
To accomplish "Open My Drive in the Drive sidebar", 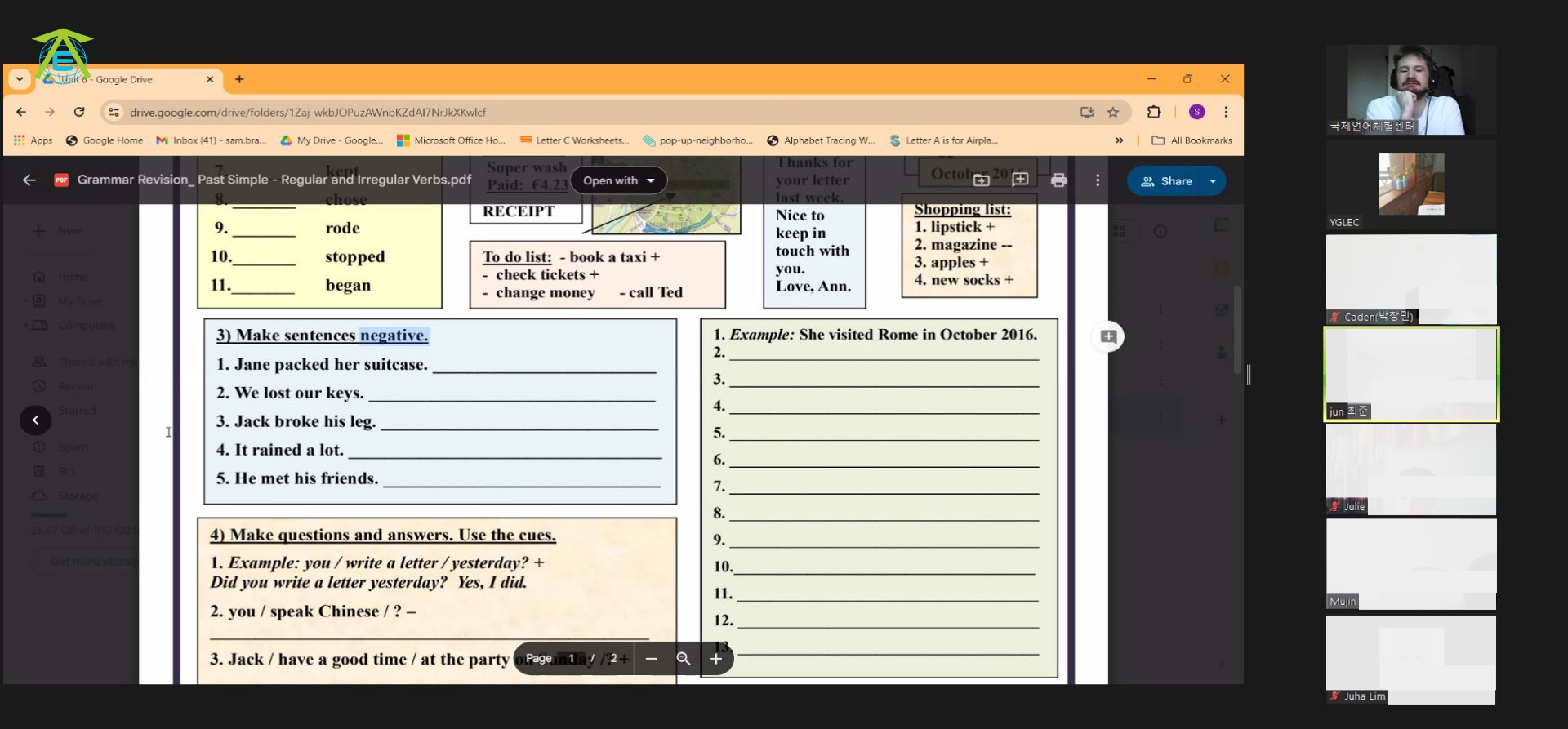I will click(68, 301).
